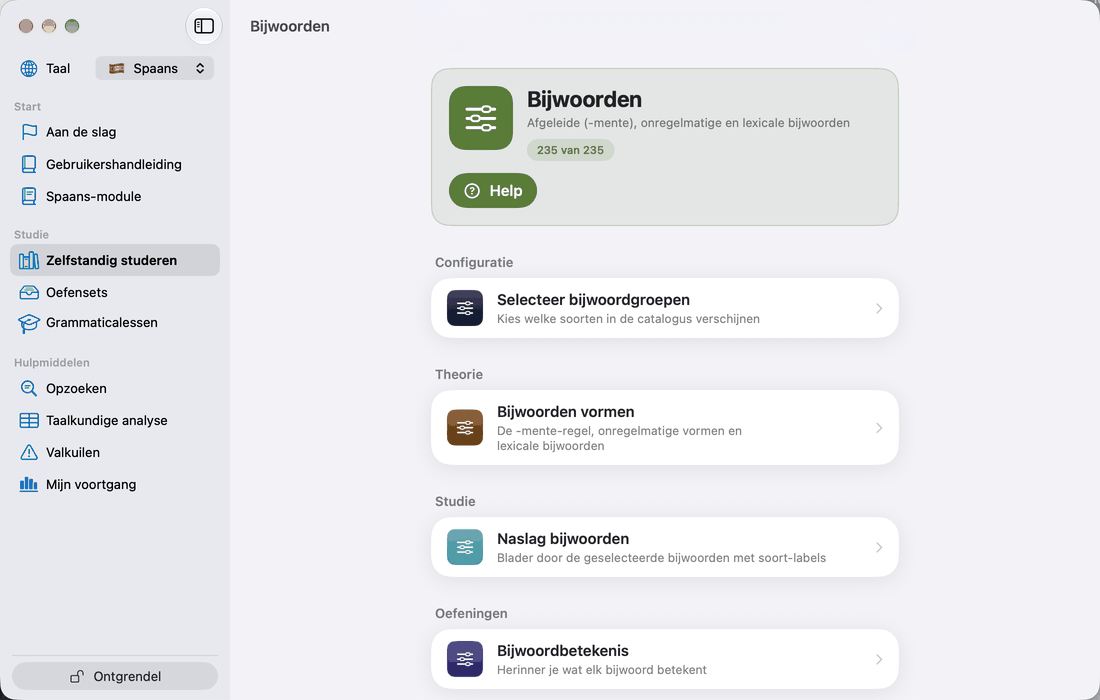Screen dimensions: 1100x700
Task: Open the Naslag bijwoorden teal icon
Action: 464,547
